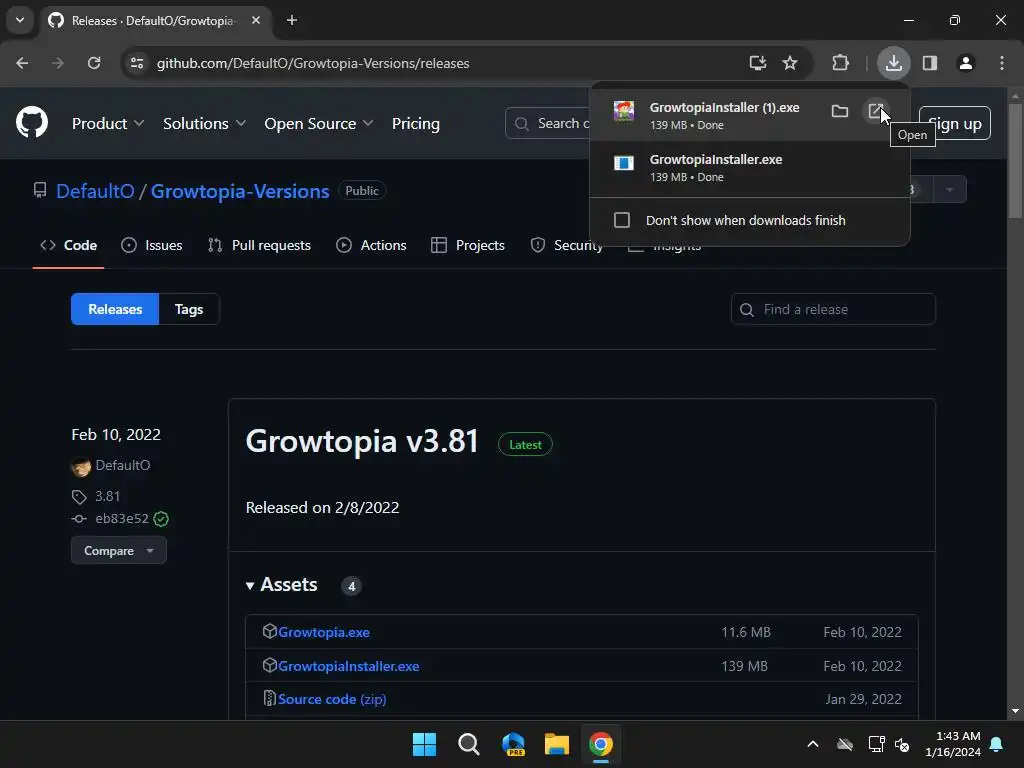Download the Growtopia.exe asset
This screenshot has height=768, width=1024.
323,632
